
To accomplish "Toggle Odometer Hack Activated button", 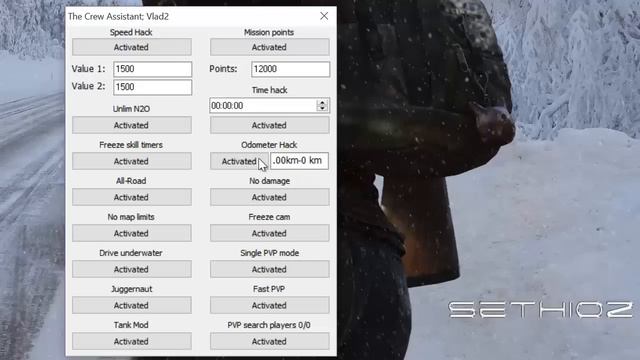I will point(239,161).
